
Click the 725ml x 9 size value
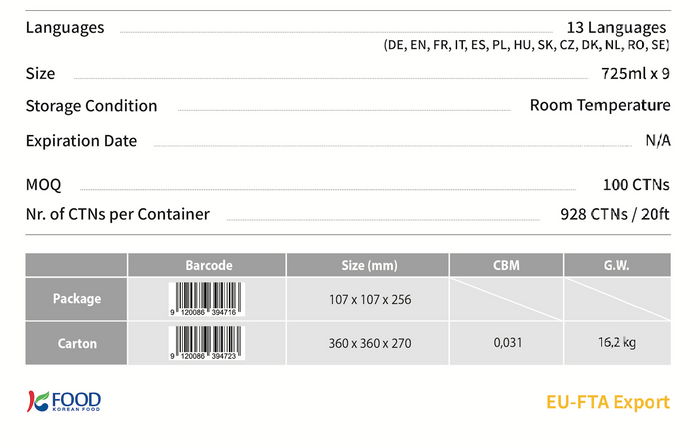point(635,74)
